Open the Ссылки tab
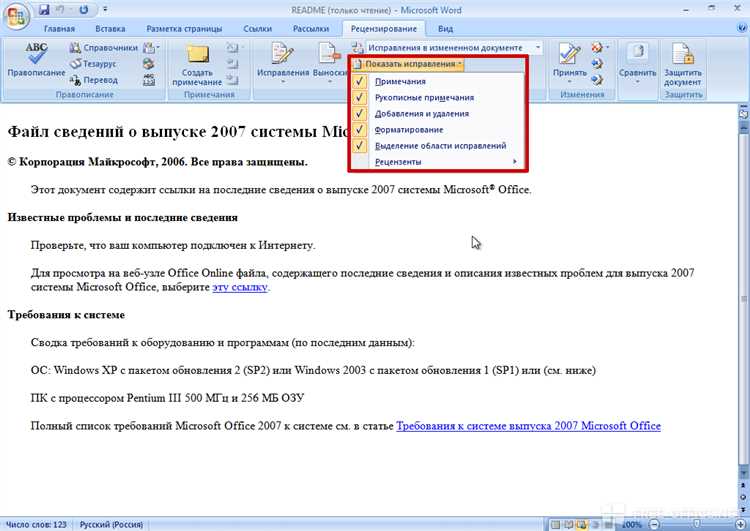The width and height of the screenshot is (750, 531). (x=257, y=29)
